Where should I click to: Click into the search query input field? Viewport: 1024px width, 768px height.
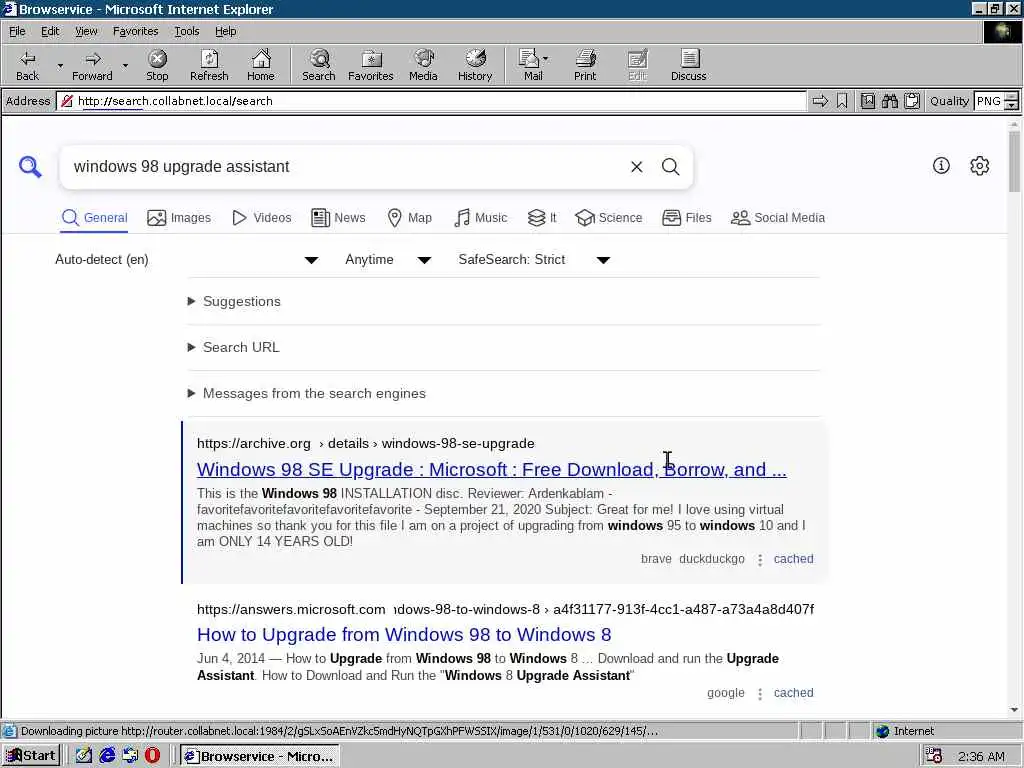tap(346, 167)
